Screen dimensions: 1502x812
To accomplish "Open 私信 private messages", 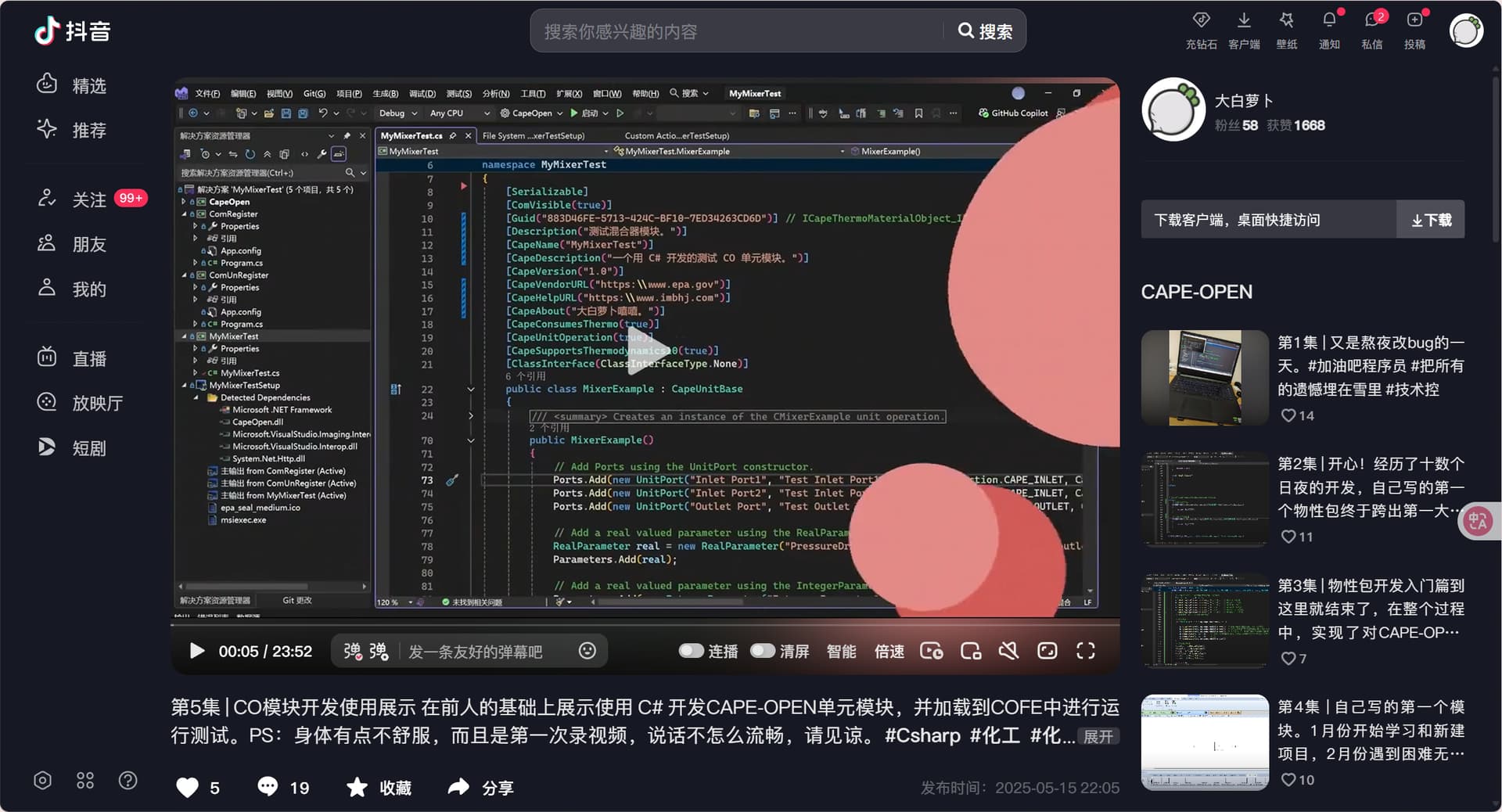I will point(1372,30).
